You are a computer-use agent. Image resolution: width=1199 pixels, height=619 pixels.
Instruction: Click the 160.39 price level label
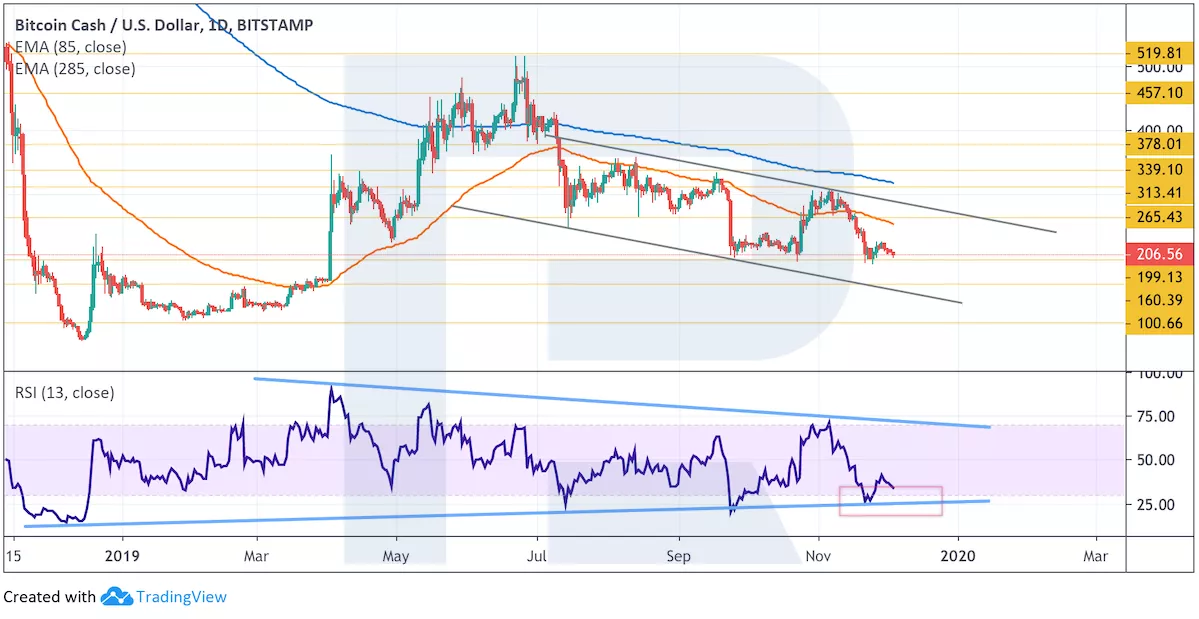(1160, 299)
